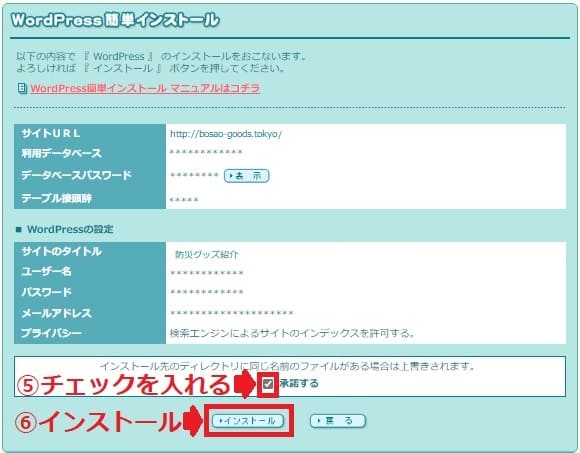This screenshot has width=580, height=453.
Task: Click the プライバシー setting text about search indexing
Action: coord(292,333)
